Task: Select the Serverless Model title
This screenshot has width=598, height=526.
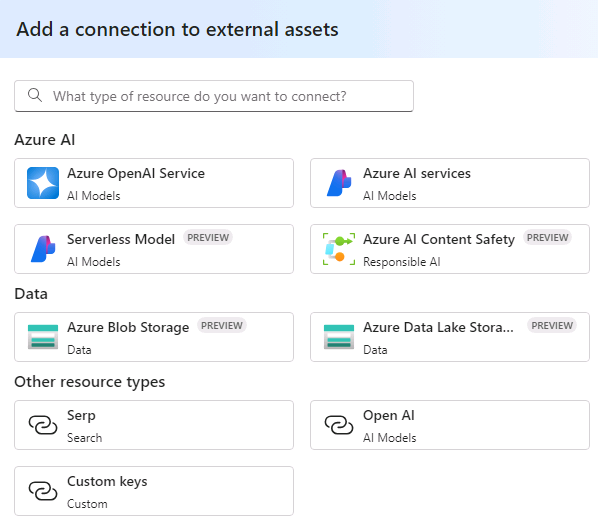Action: click(121, 240)
